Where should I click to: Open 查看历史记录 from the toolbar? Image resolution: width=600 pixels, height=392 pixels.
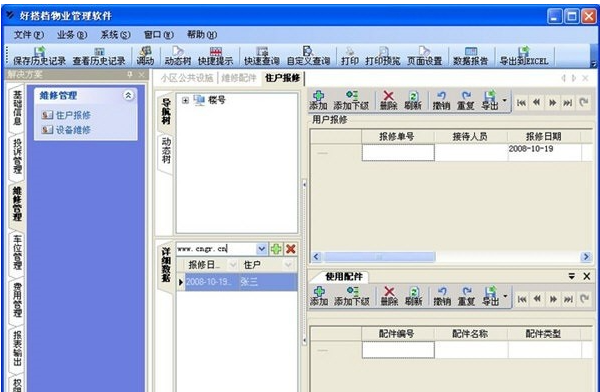[99, 56]
